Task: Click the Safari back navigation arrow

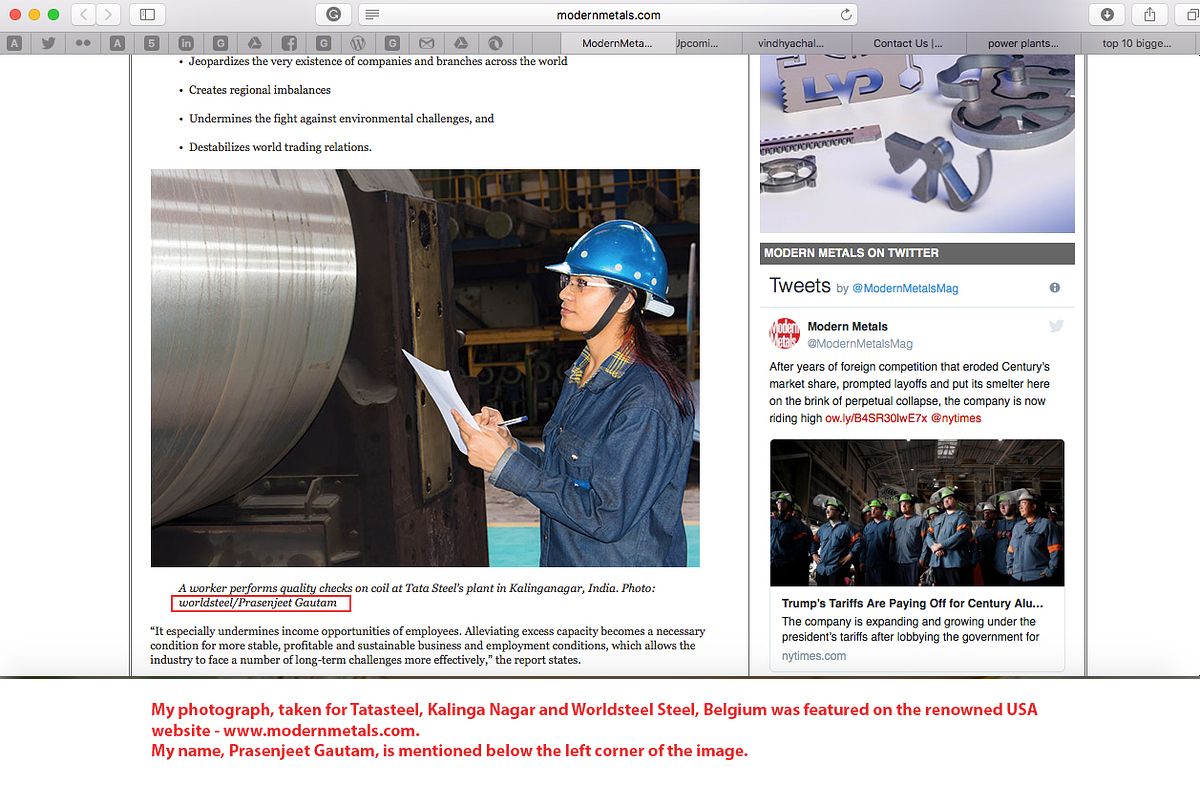Action: click(x=83, y=14)
